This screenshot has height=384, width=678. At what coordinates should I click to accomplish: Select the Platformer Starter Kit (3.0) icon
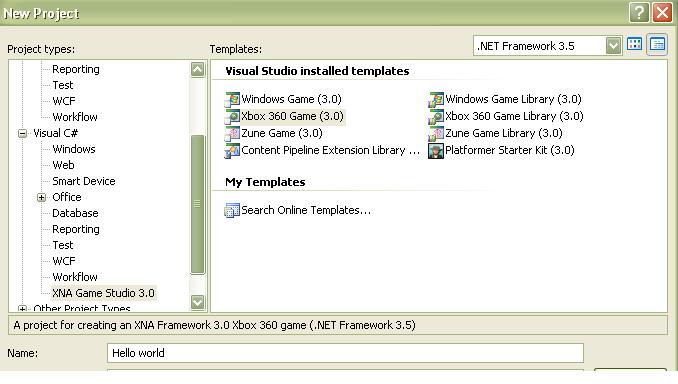[x=436, y=150]
